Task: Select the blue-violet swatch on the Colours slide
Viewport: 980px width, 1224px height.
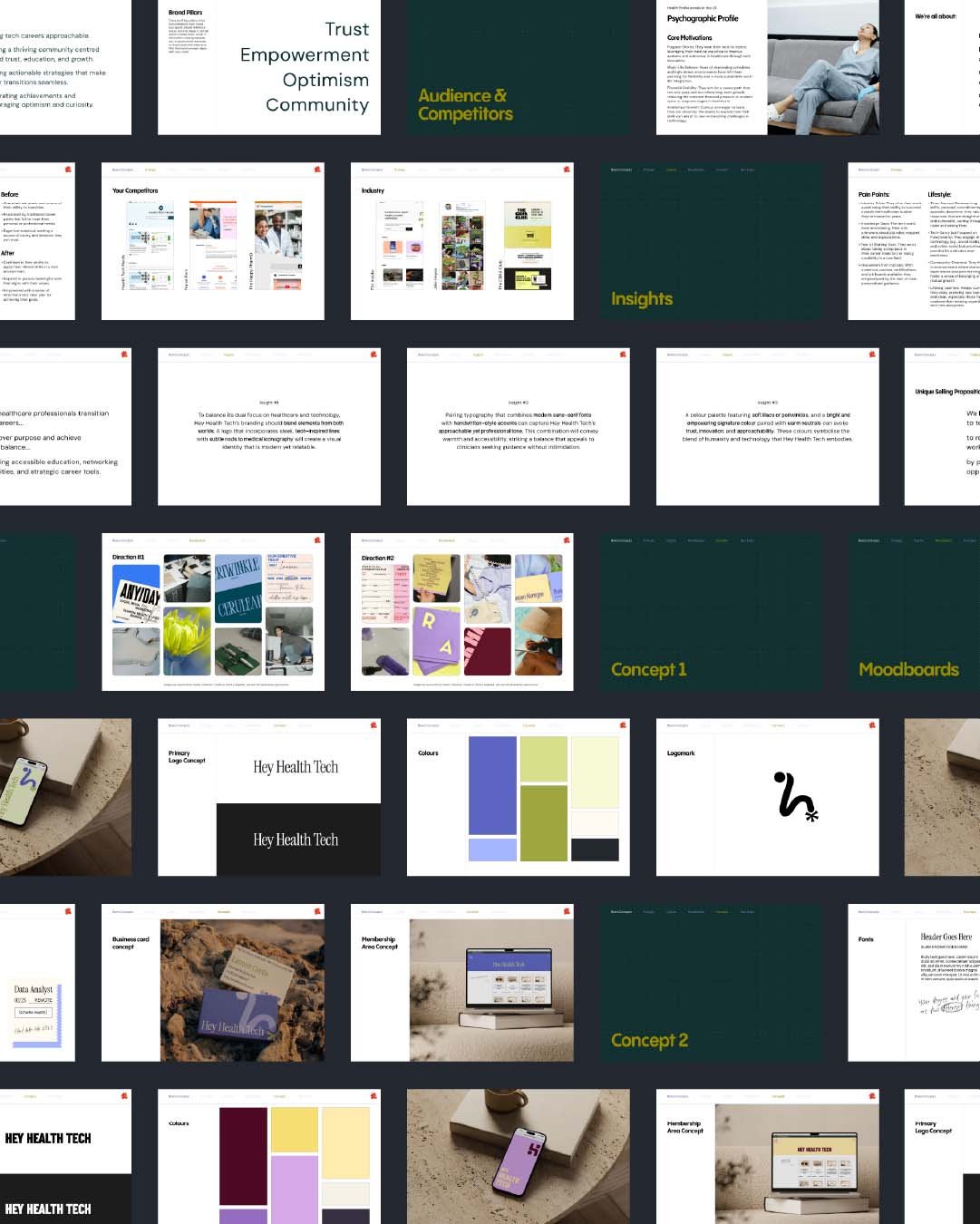Action: point(492,785)
